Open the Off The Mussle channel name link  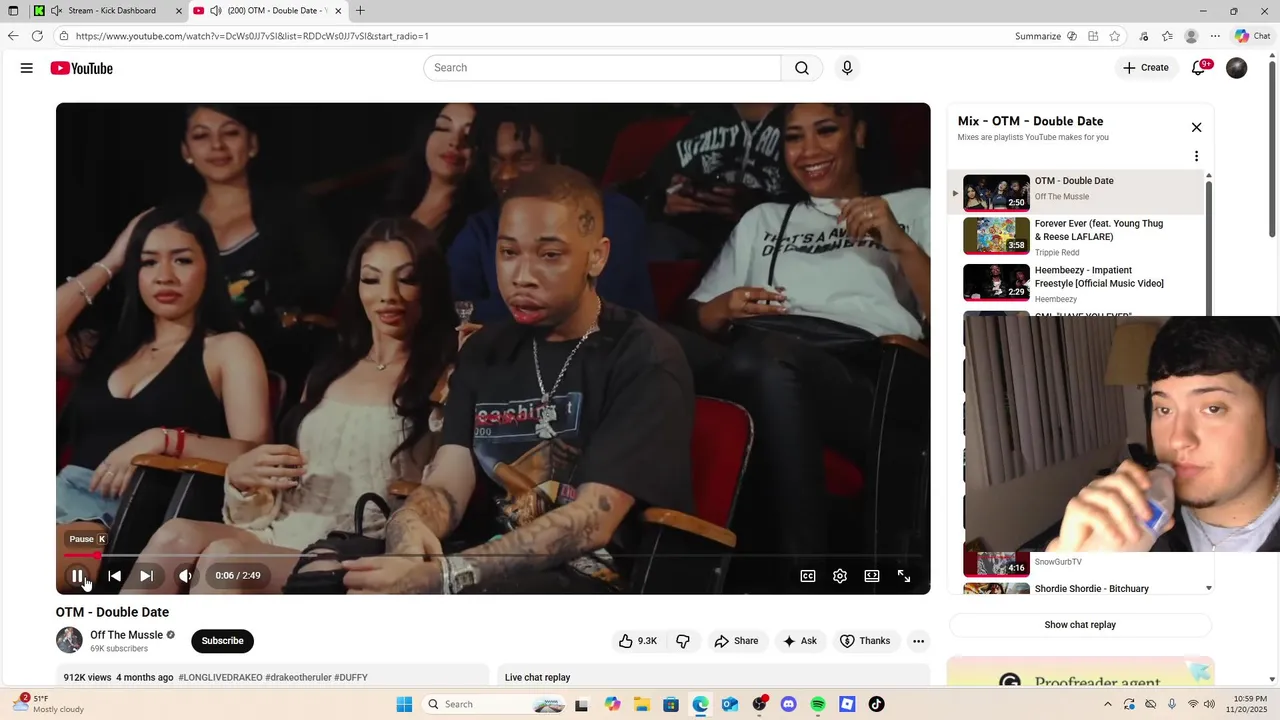[x=126, y=635]
